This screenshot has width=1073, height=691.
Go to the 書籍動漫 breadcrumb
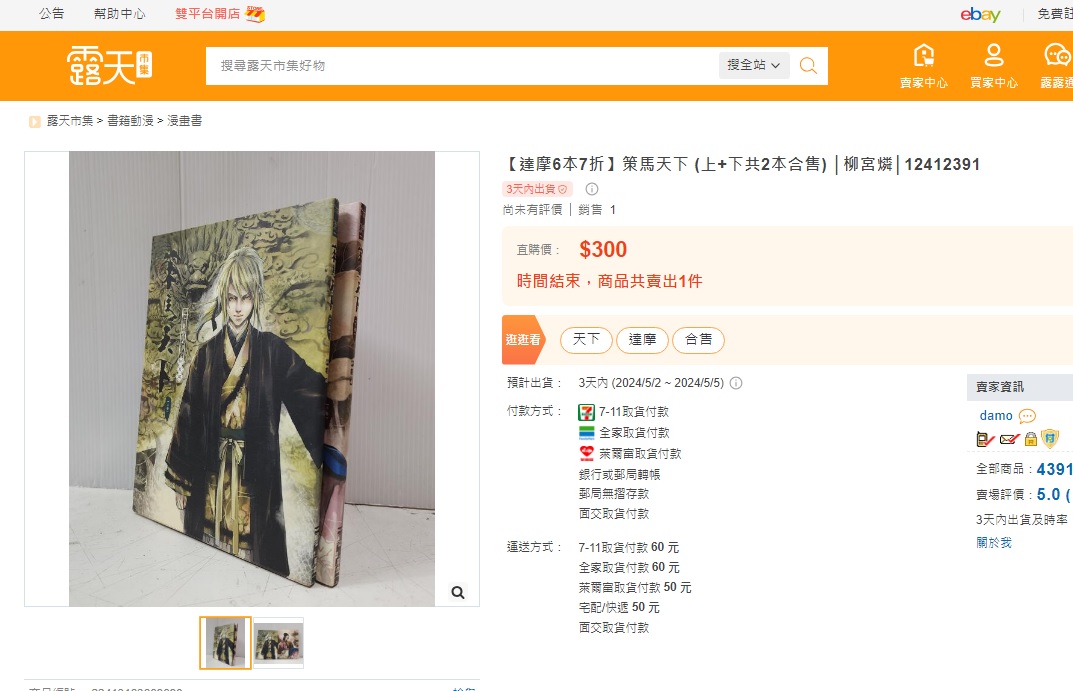click(130, 121)
